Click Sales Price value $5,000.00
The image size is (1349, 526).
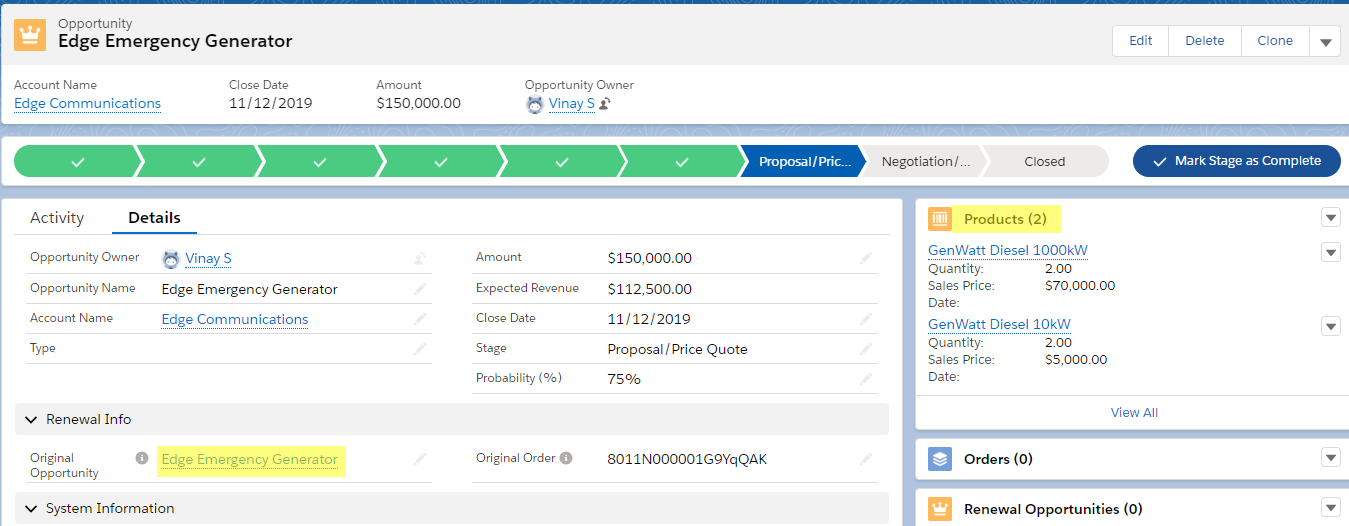coord(1076,360)
